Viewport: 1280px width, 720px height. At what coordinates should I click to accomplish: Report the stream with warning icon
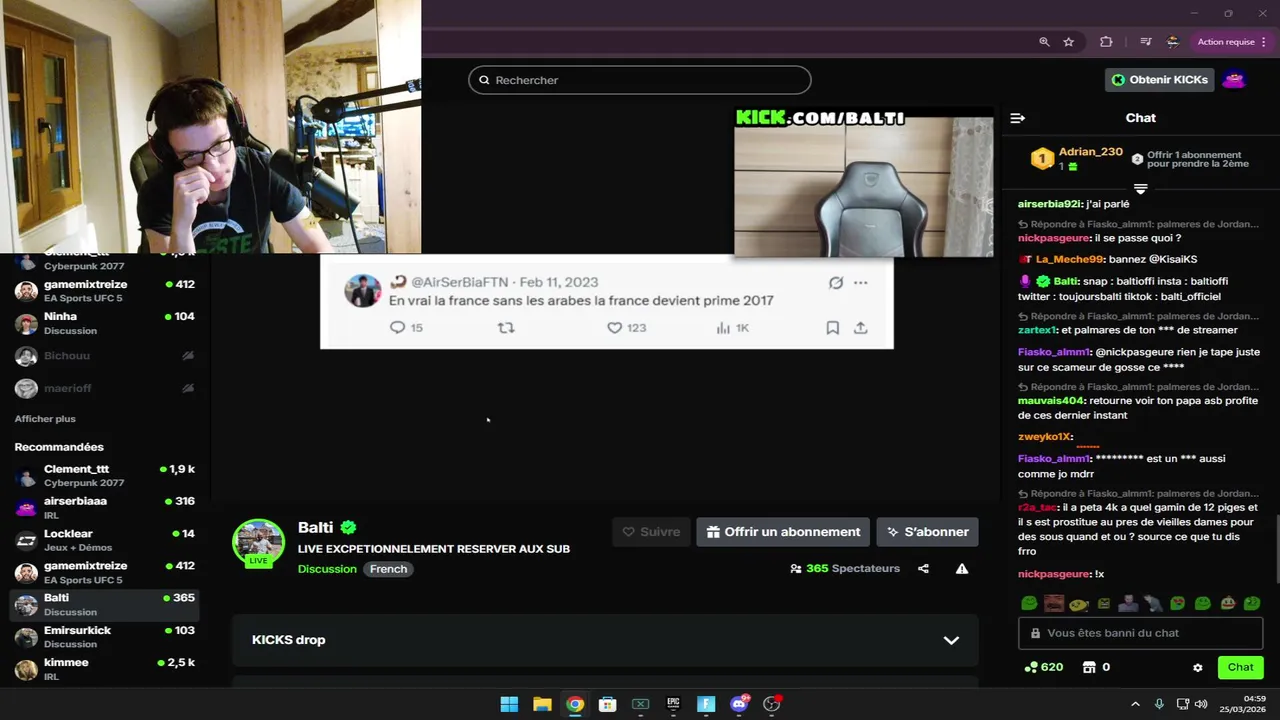[x=961, y=568]
